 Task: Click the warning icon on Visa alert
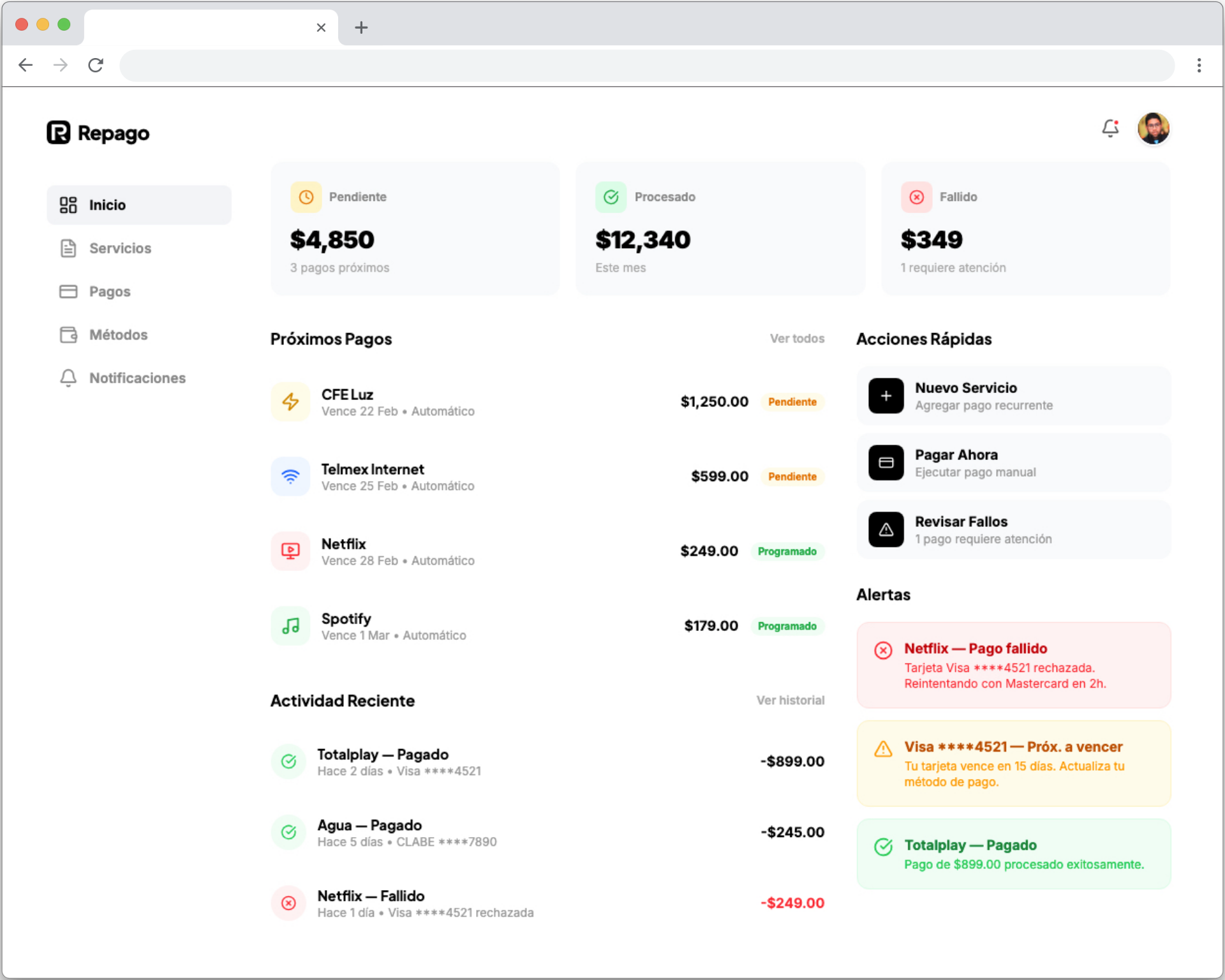point(883,749)
